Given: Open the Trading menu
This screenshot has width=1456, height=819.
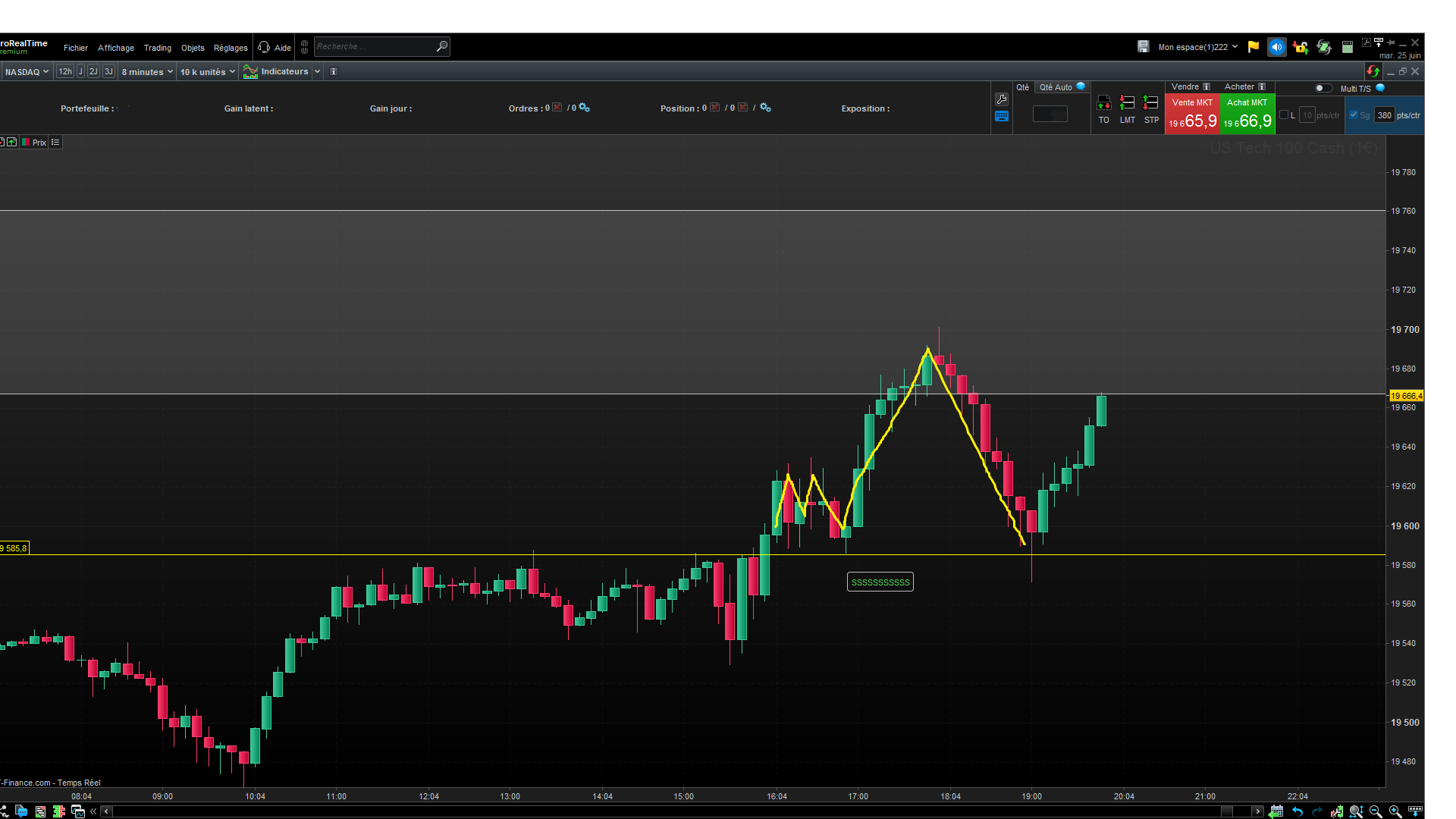Looking at the screenshot, I should pyautogui.click(x=158, y=48).
